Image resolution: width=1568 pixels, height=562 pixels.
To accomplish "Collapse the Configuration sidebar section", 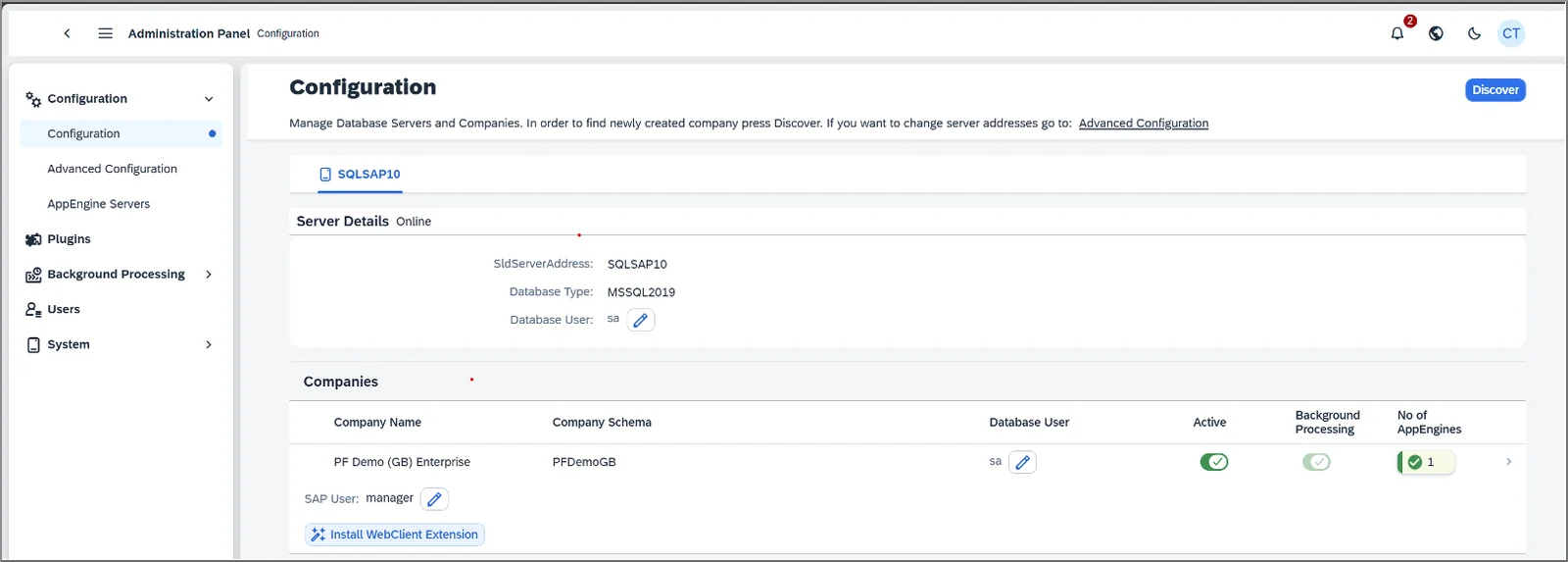I will pyautogui.click(x=209, y=99).
